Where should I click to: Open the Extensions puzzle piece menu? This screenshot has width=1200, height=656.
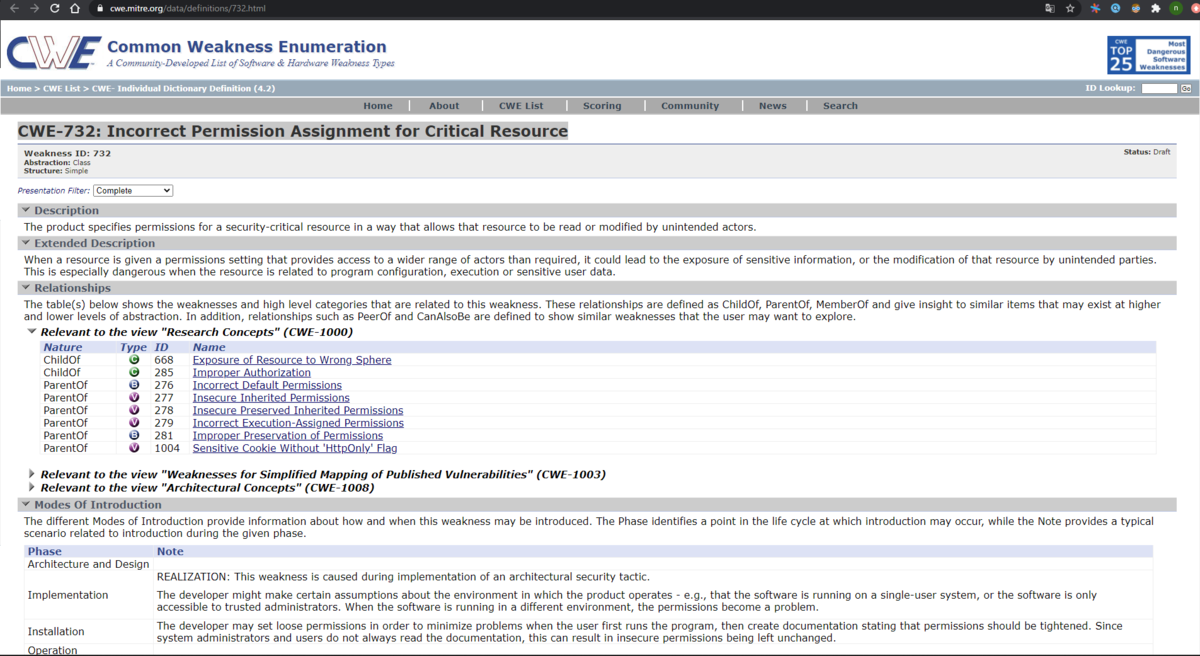[1155, 8]
